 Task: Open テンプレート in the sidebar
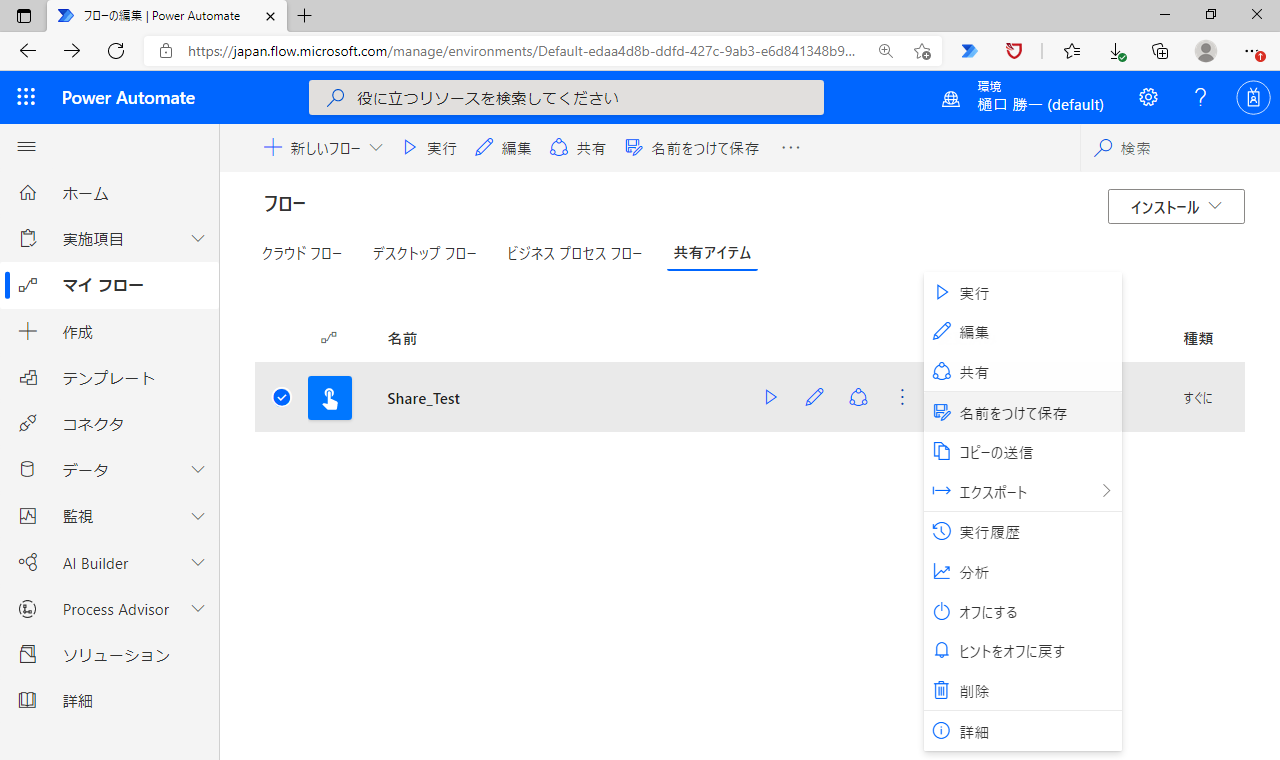(110, 378)
